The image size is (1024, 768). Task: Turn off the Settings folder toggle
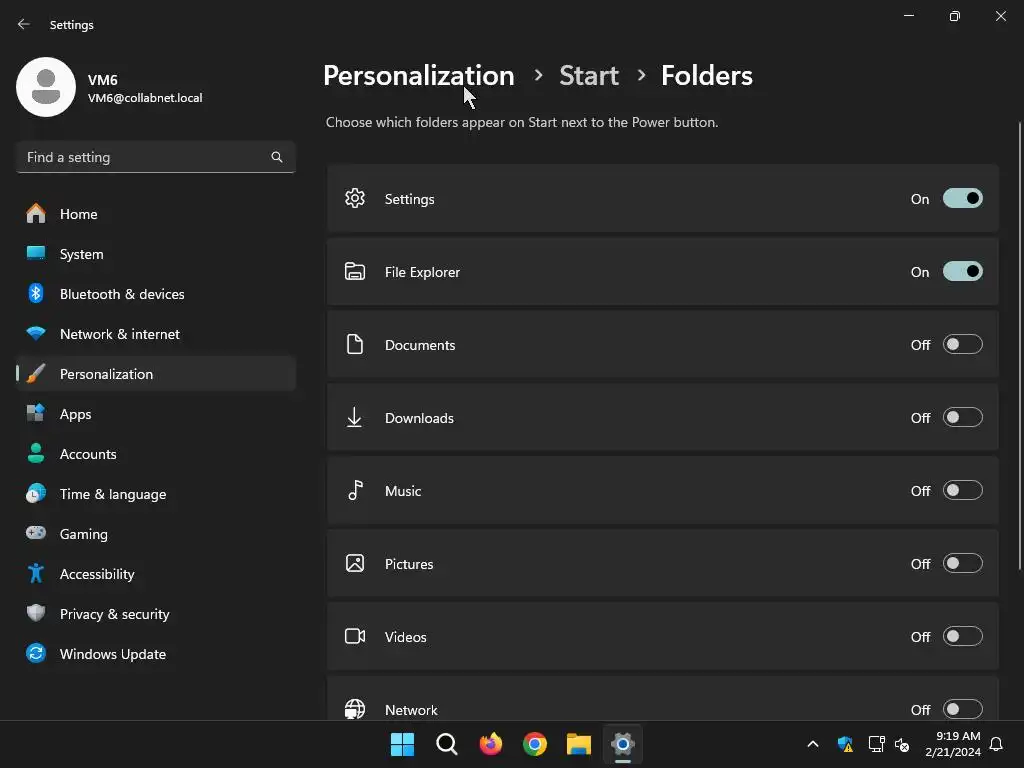pos(962,199)
